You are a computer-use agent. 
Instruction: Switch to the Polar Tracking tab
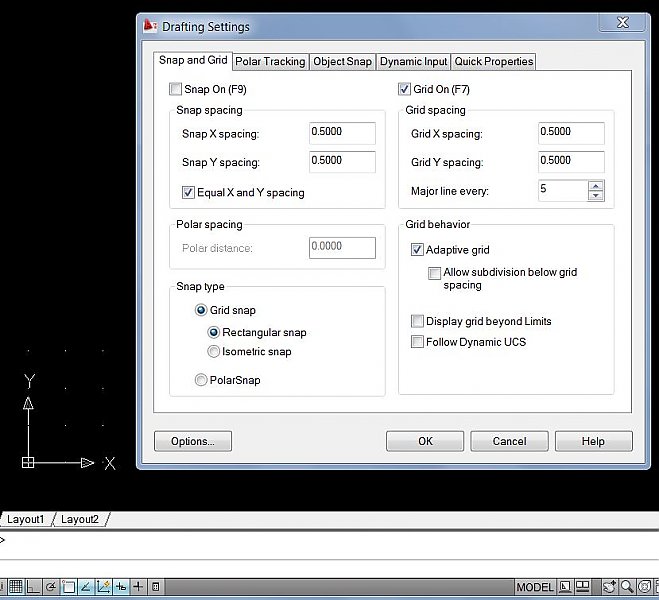coord(270,61)
